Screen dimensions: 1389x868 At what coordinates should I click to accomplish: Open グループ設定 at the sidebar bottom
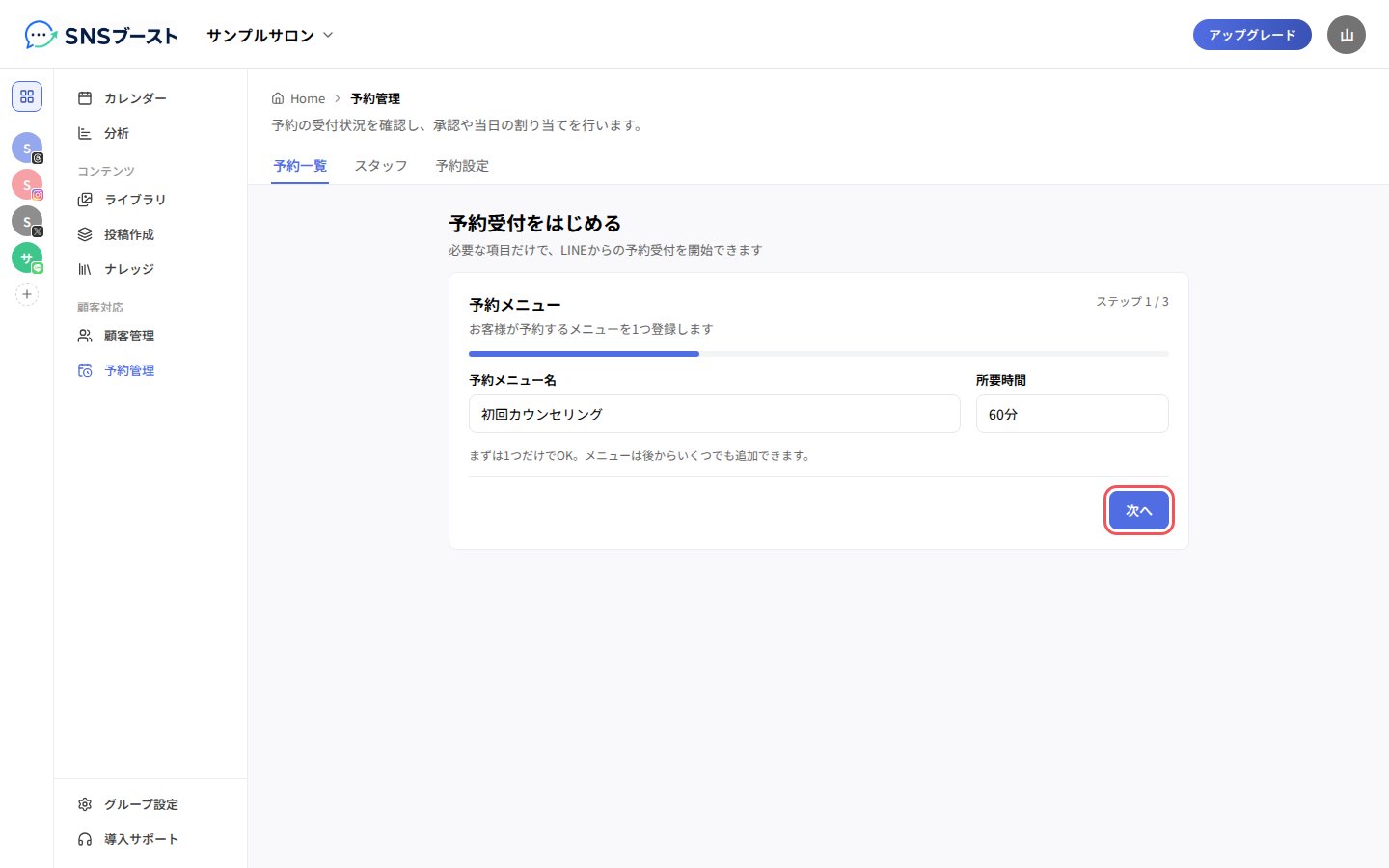point(150,804)
